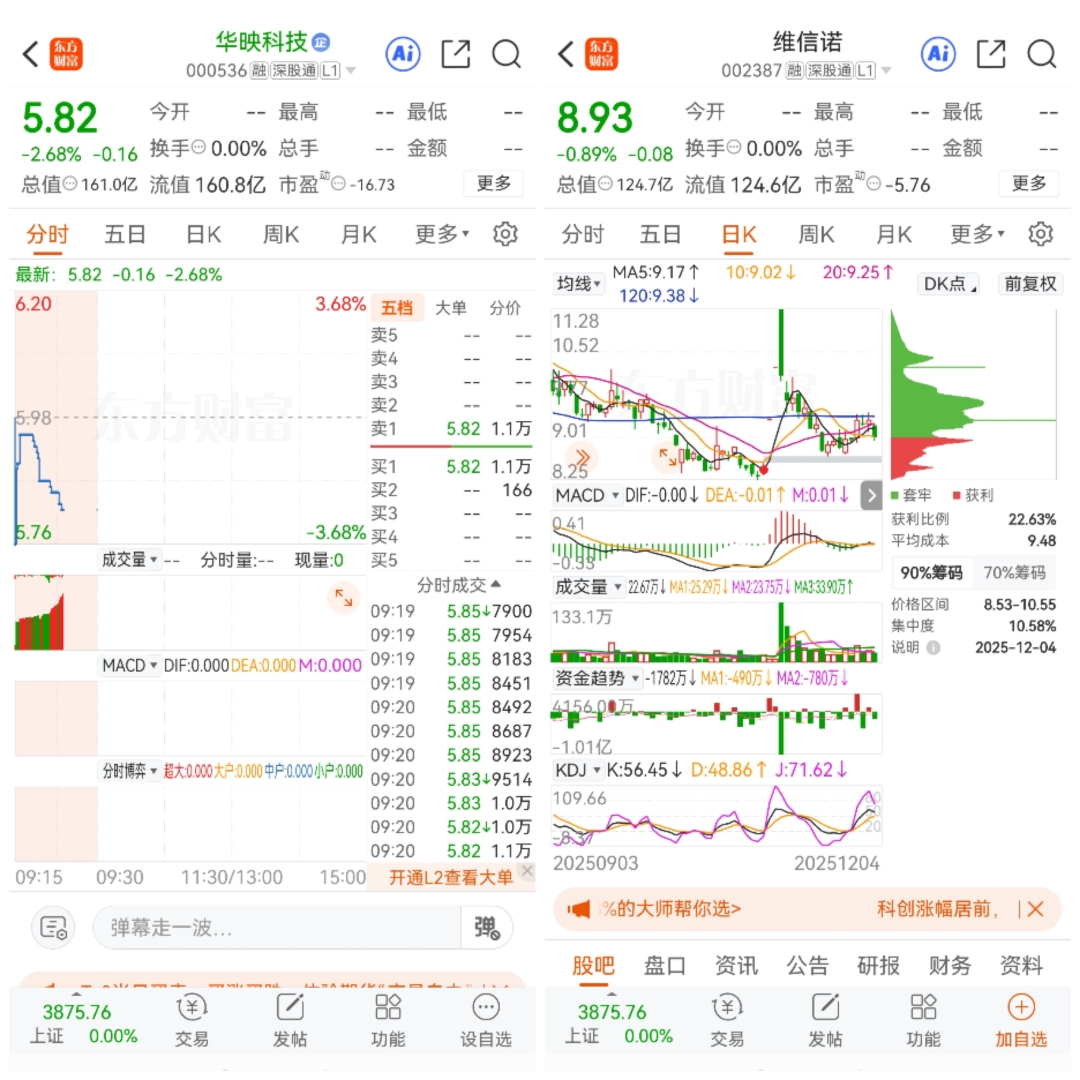Open 成交量 dropdown on 维信诺 chart
The width and height of the screenshot is (1080, 1080).
[588, 587]
